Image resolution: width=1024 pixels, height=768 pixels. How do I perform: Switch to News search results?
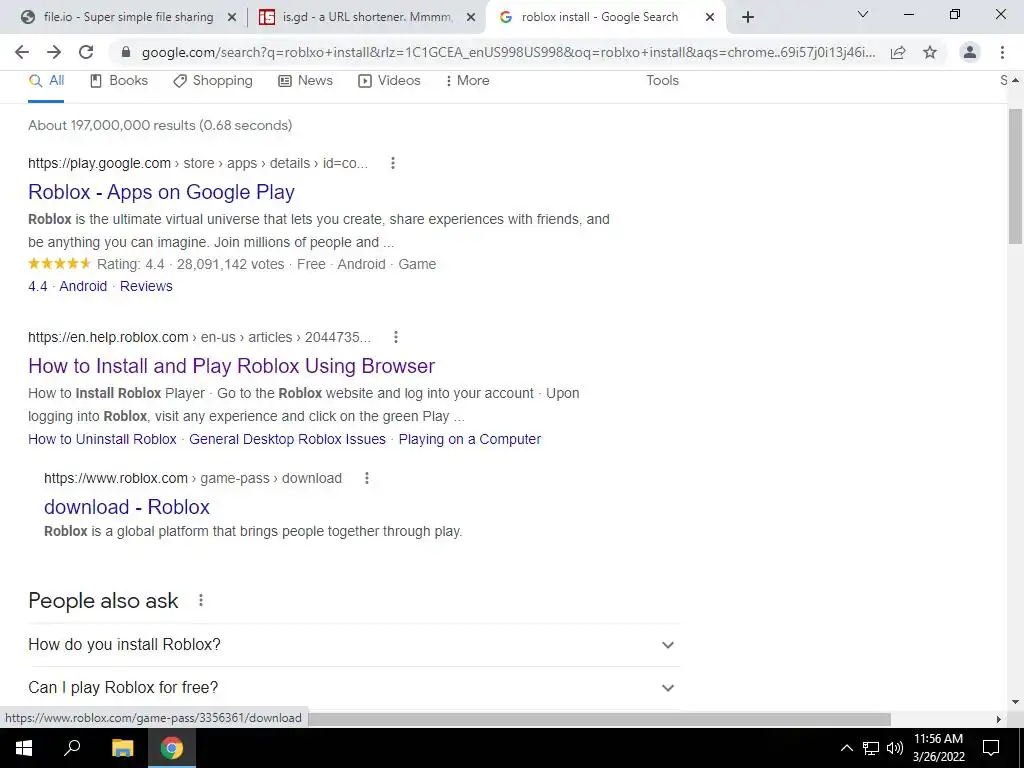coord(306,81)
